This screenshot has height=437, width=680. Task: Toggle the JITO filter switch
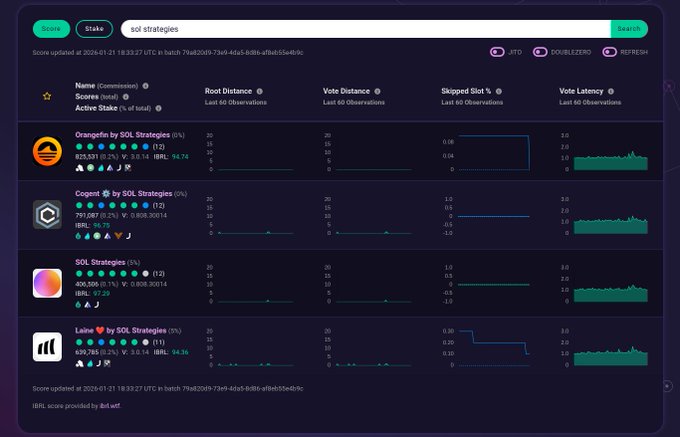pyautogui.click(x=497, y=51)
